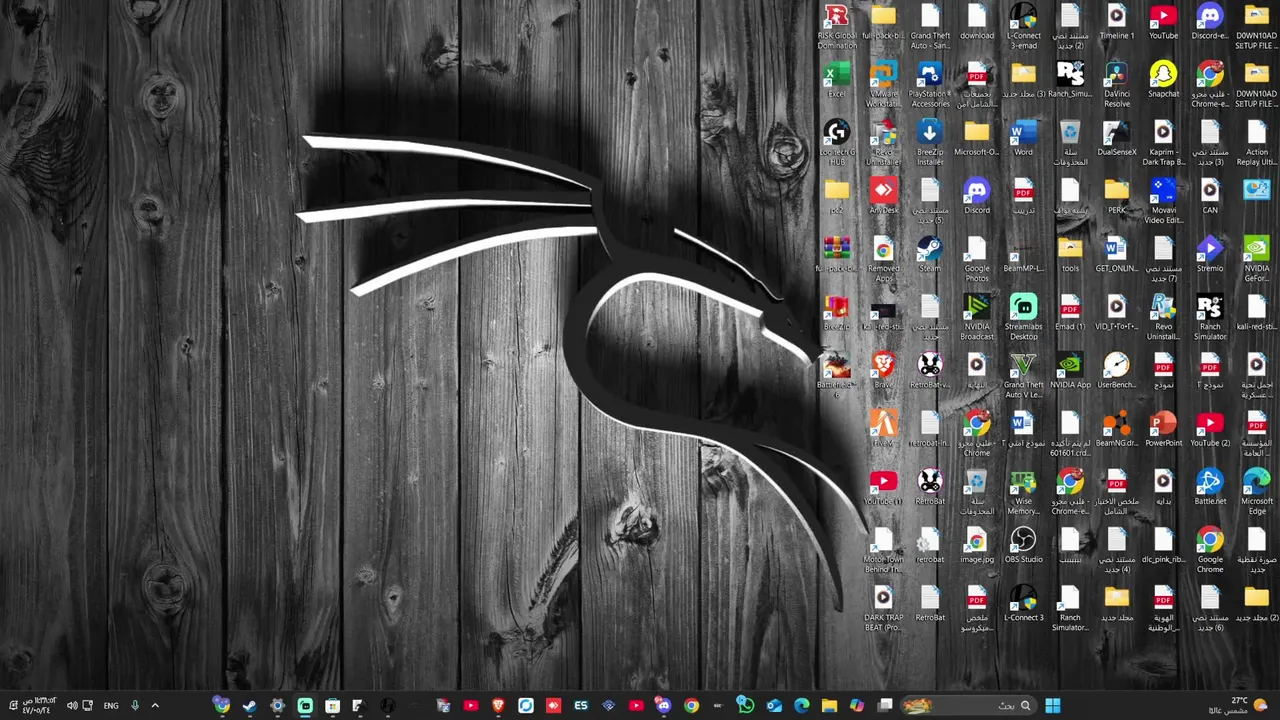1280x720 pixels.
Task: Open weather widget showing 27°C
Action: [1237, 706]
